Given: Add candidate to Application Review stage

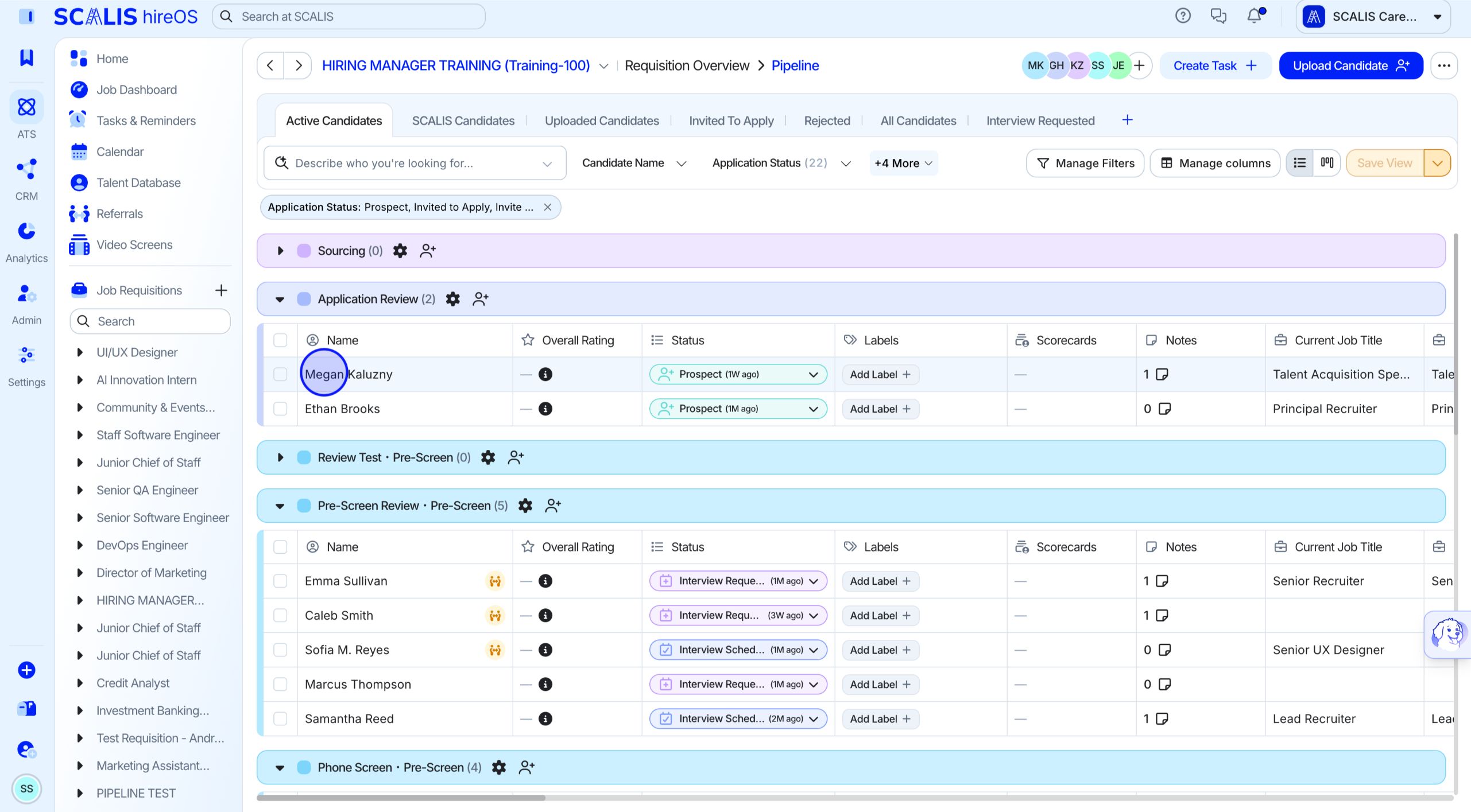Looking at the screenshot, I should 481,299.
